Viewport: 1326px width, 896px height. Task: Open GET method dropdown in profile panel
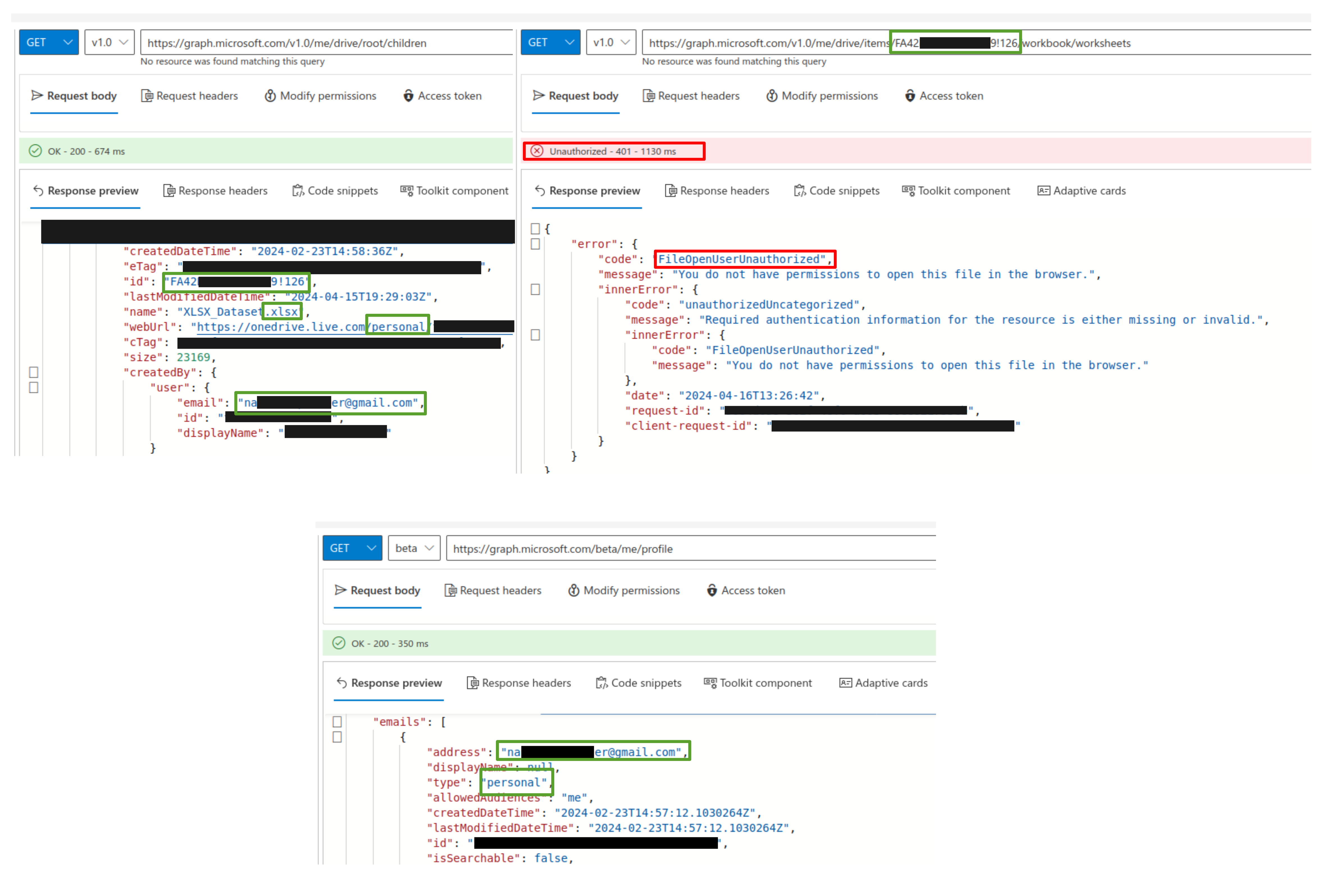coord(352,548)
